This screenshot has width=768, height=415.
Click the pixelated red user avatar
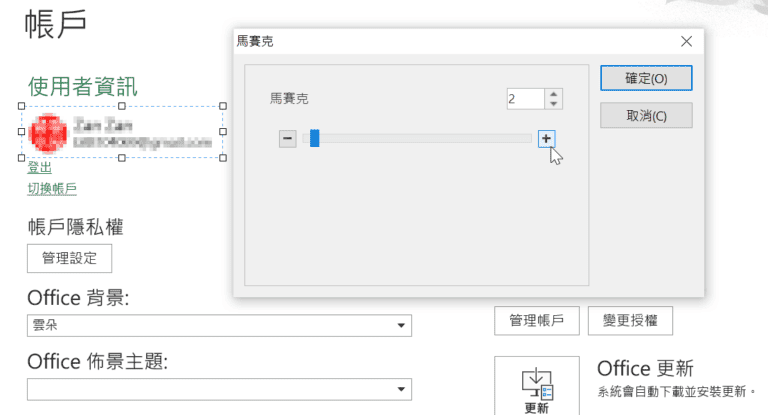48,132
